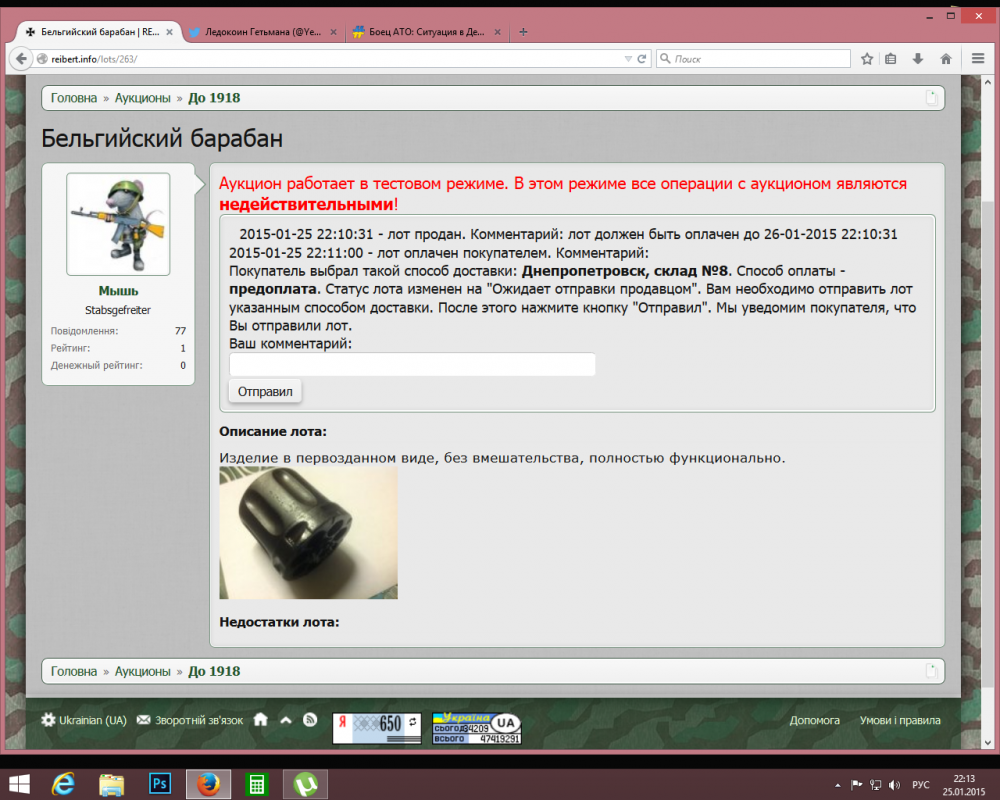Open bottom breadcrumb Аукционы link

(x=143, y=672)
